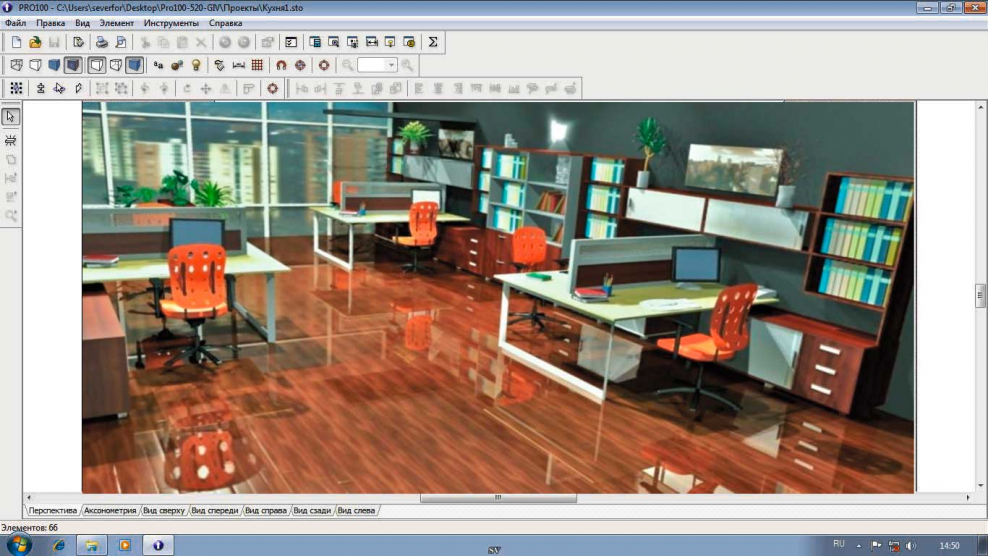This screenshot has height=556, width=988.
Task: Click the dimensions ruler icon
Action: 238,65
